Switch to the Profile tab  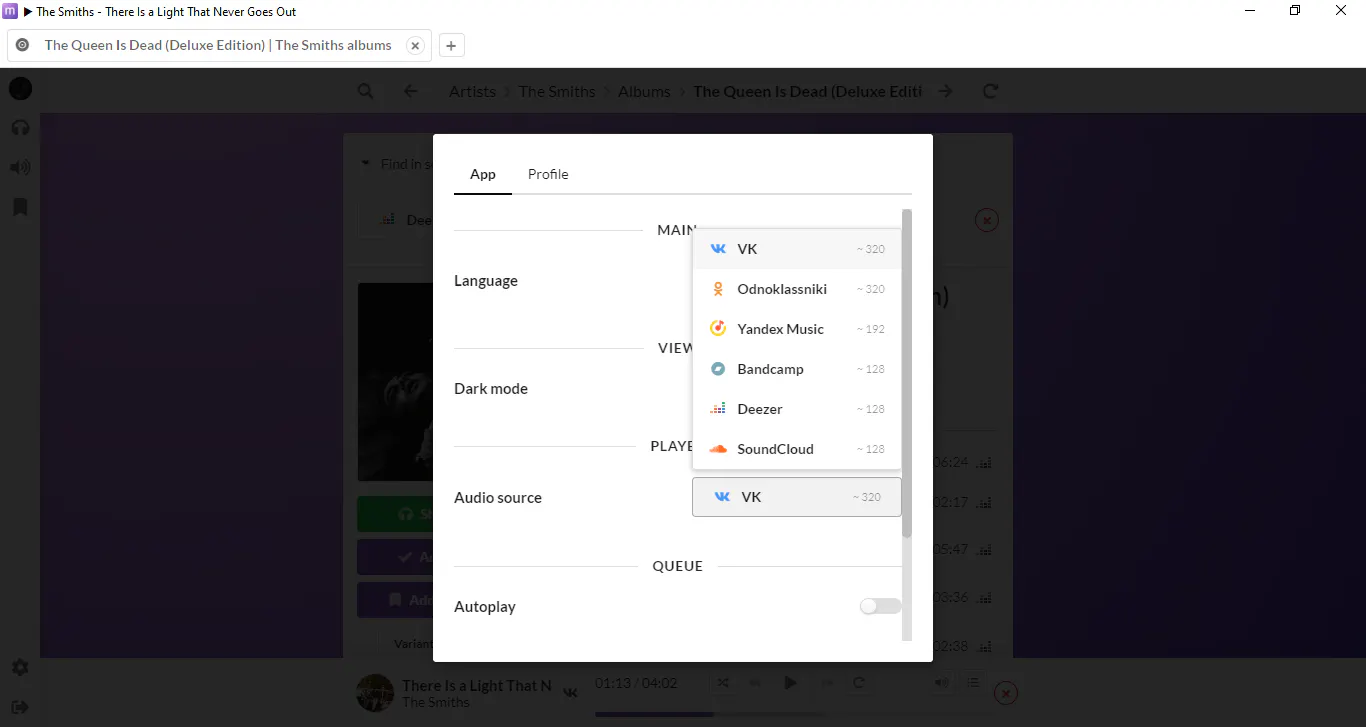[548, 174]
